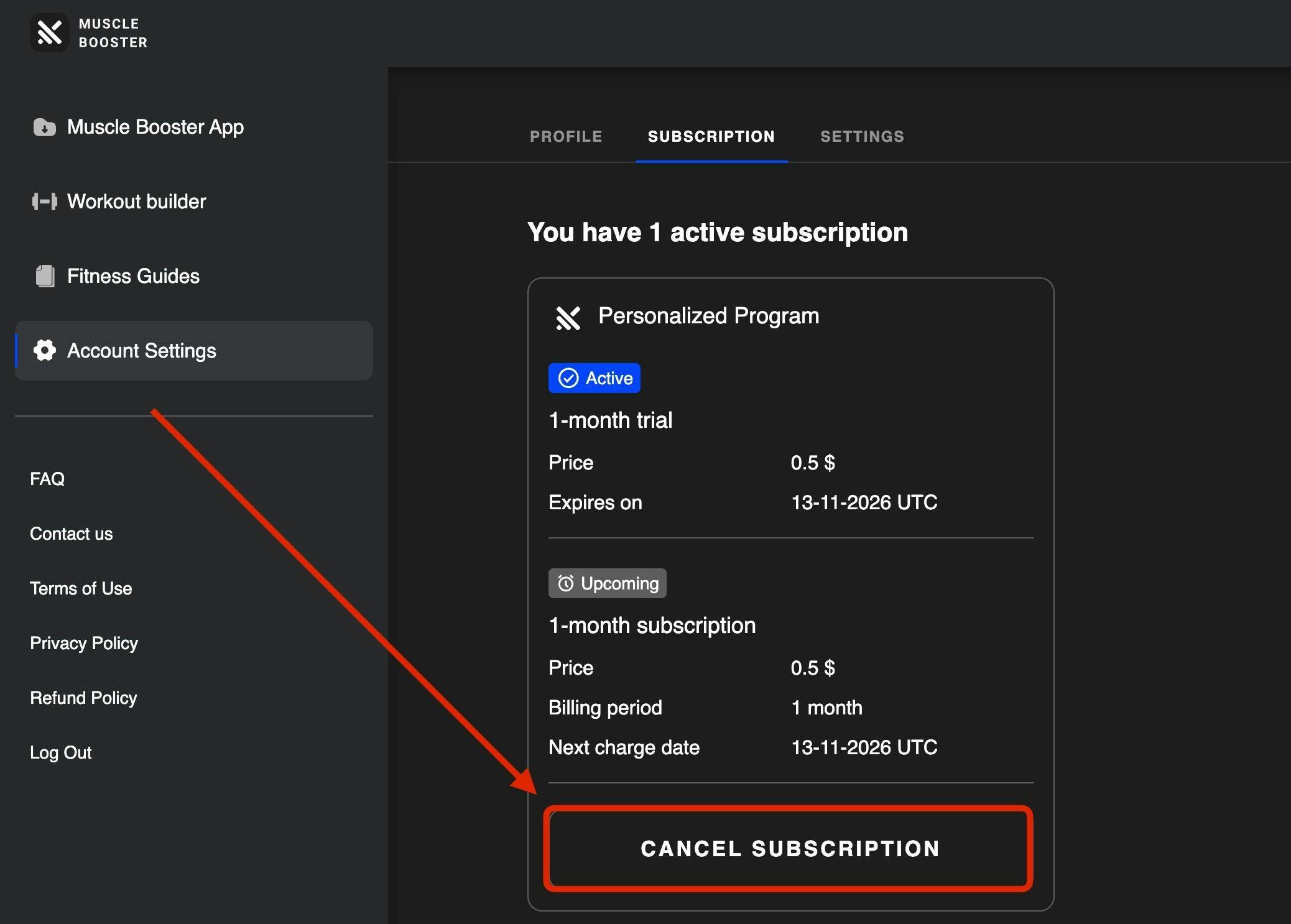Viewport: 1291px width, 924px height.
Task: Click the Muscle Booster logo icon
Action: tap(49, 32)
